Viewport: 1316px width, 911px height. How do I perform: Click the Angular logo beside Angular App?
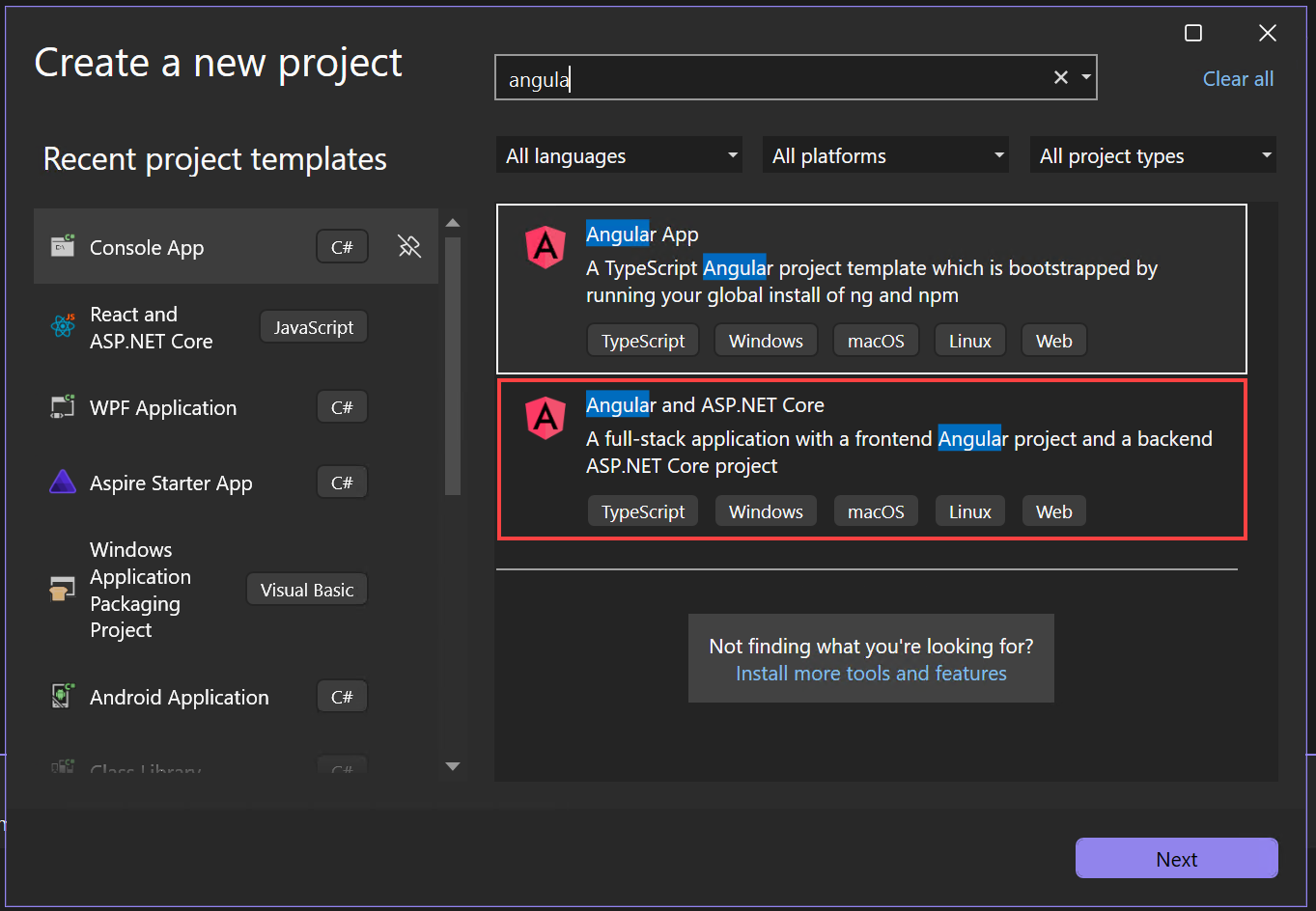tap(546, 247)
